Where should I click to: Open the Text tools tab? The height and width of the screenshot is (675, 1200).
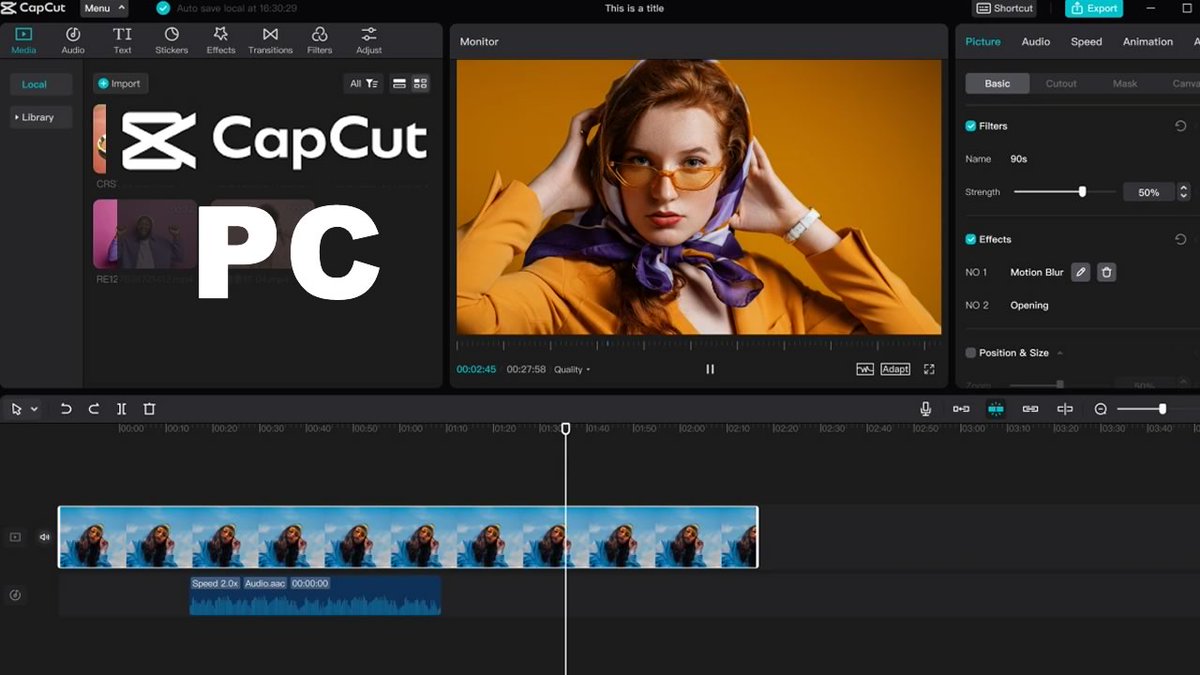click(122, 40)
